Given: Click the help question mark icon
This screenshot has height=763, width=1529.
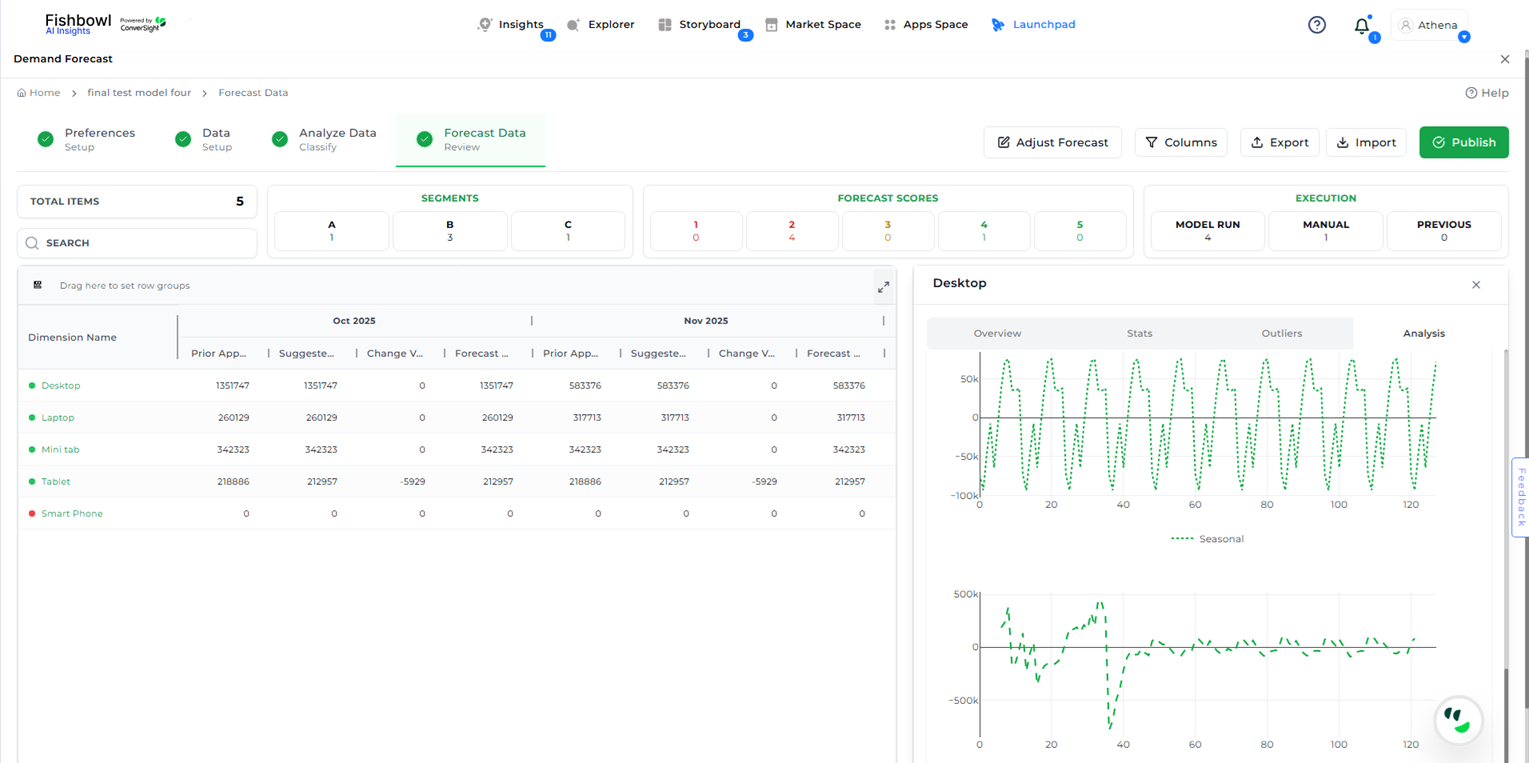Looking at the screenshot, I should (x=1316, y=25).
